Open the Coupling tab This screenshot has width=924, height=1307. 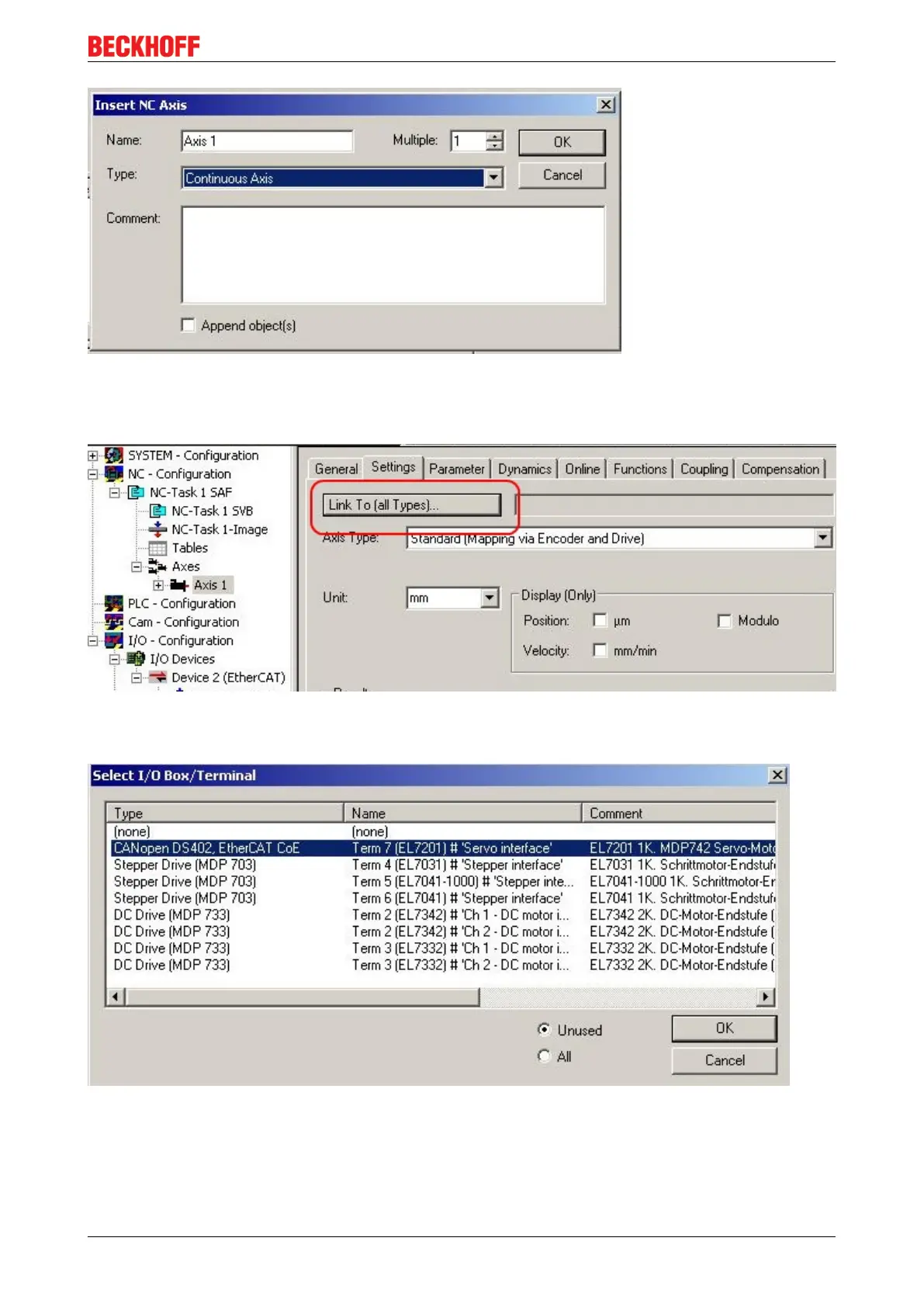click(x=704, y=469)
